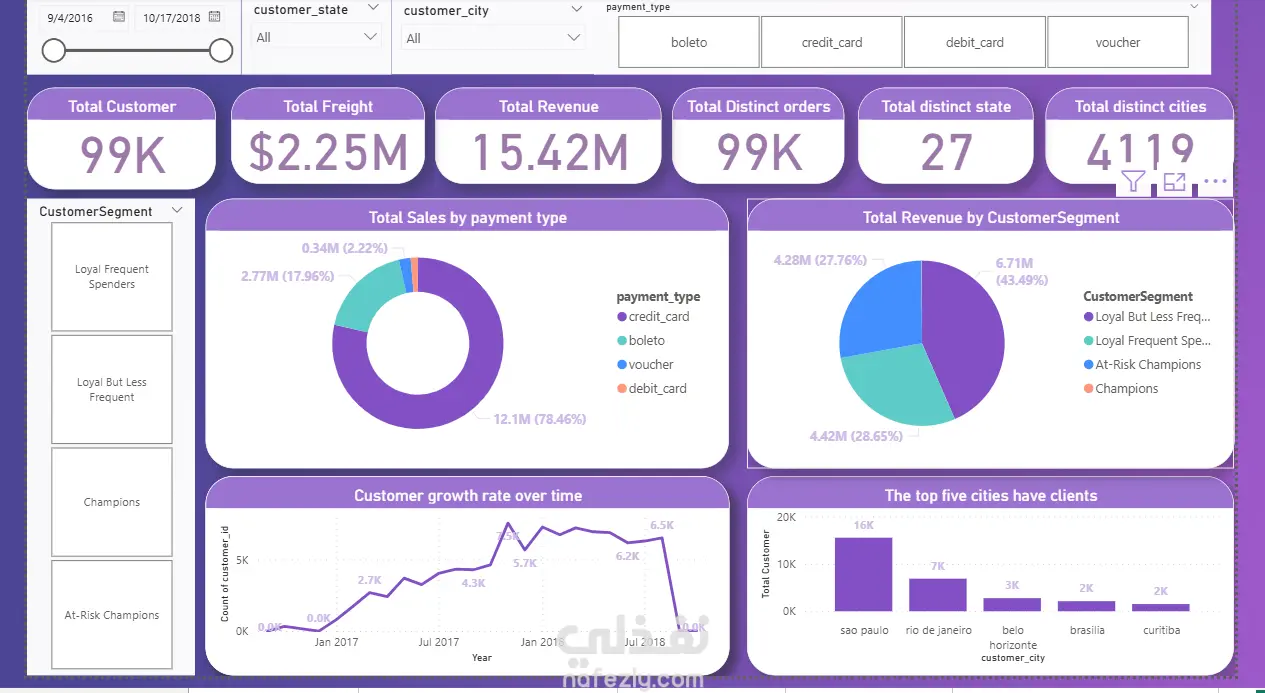1265x693 pixels.
Task: Click the voucher payment type tile
Action: [1118, 42]
